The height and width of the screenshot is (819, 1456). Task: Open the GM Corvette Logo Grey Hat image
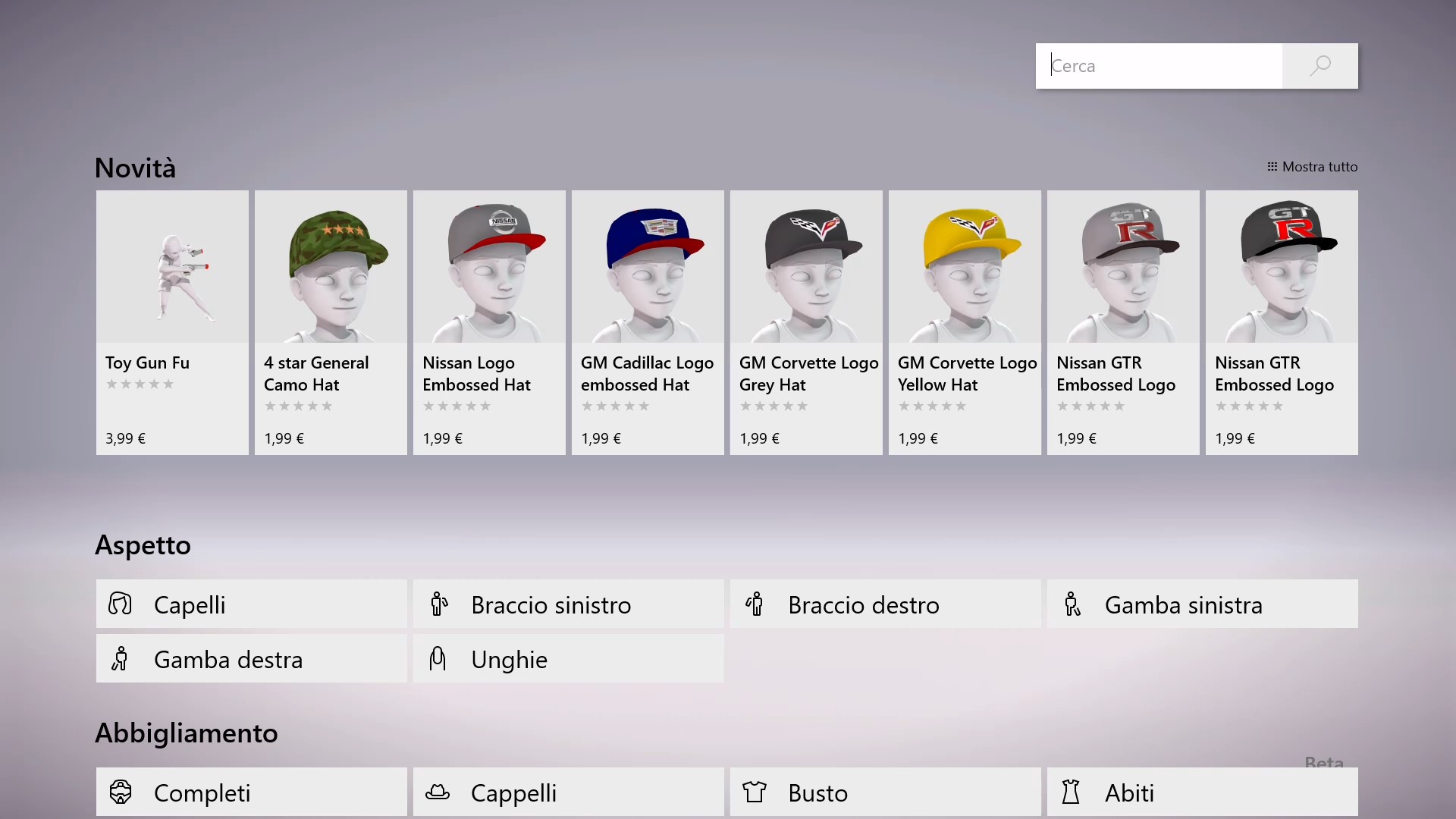806,266
